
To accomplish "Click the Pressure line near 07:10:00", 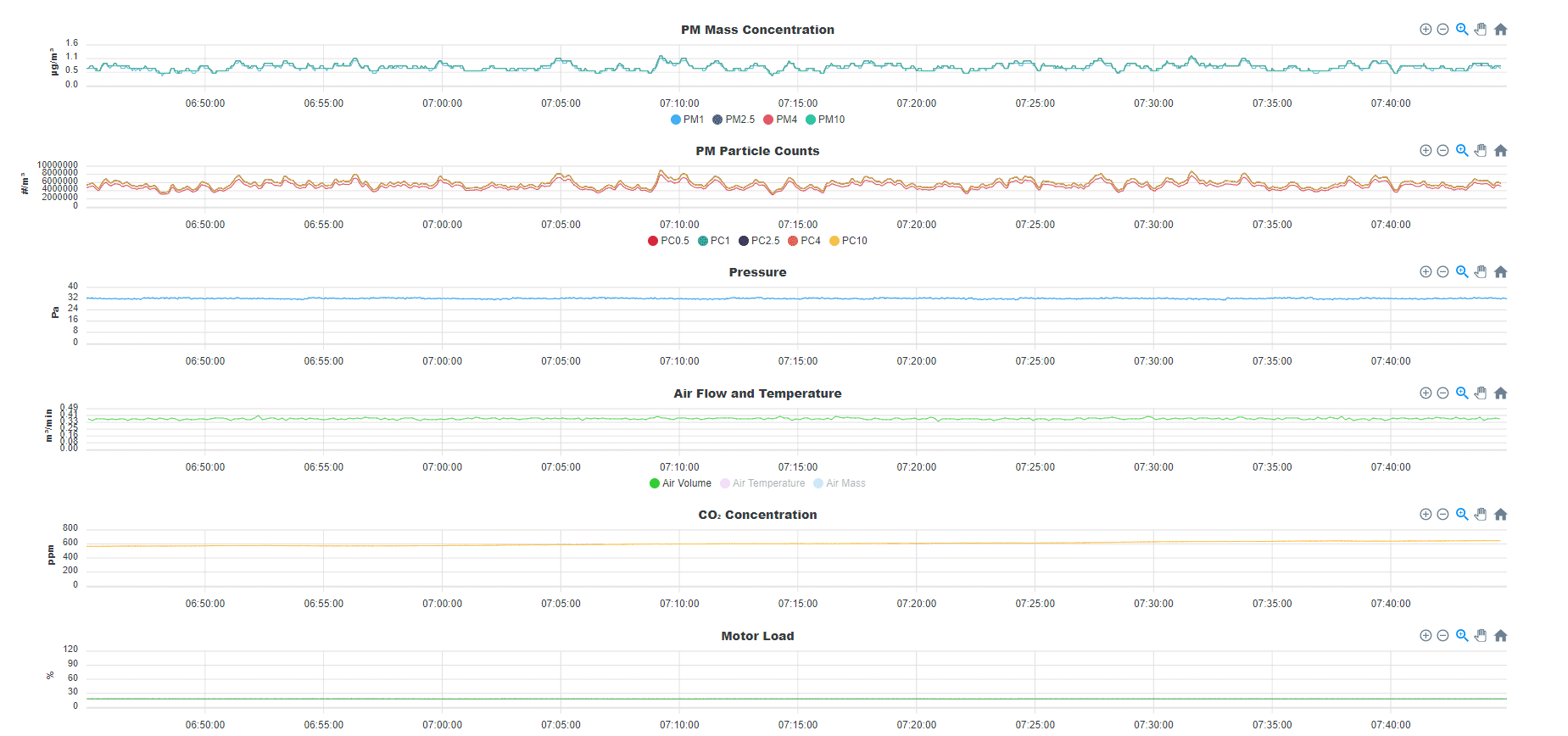I will (679, 298).
